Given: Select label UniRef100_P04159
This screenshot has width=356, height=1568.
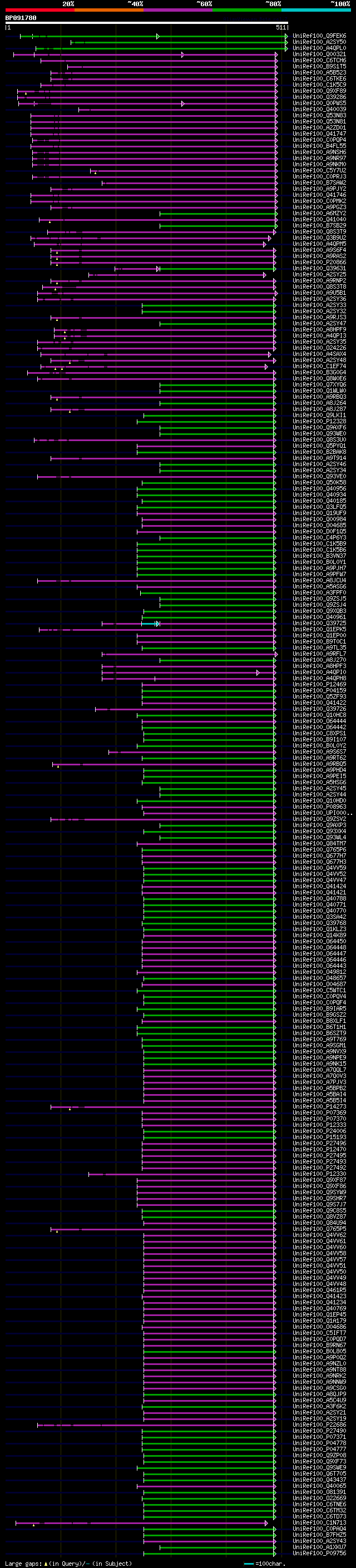Looking at the screenshot, I should point(319,691).
